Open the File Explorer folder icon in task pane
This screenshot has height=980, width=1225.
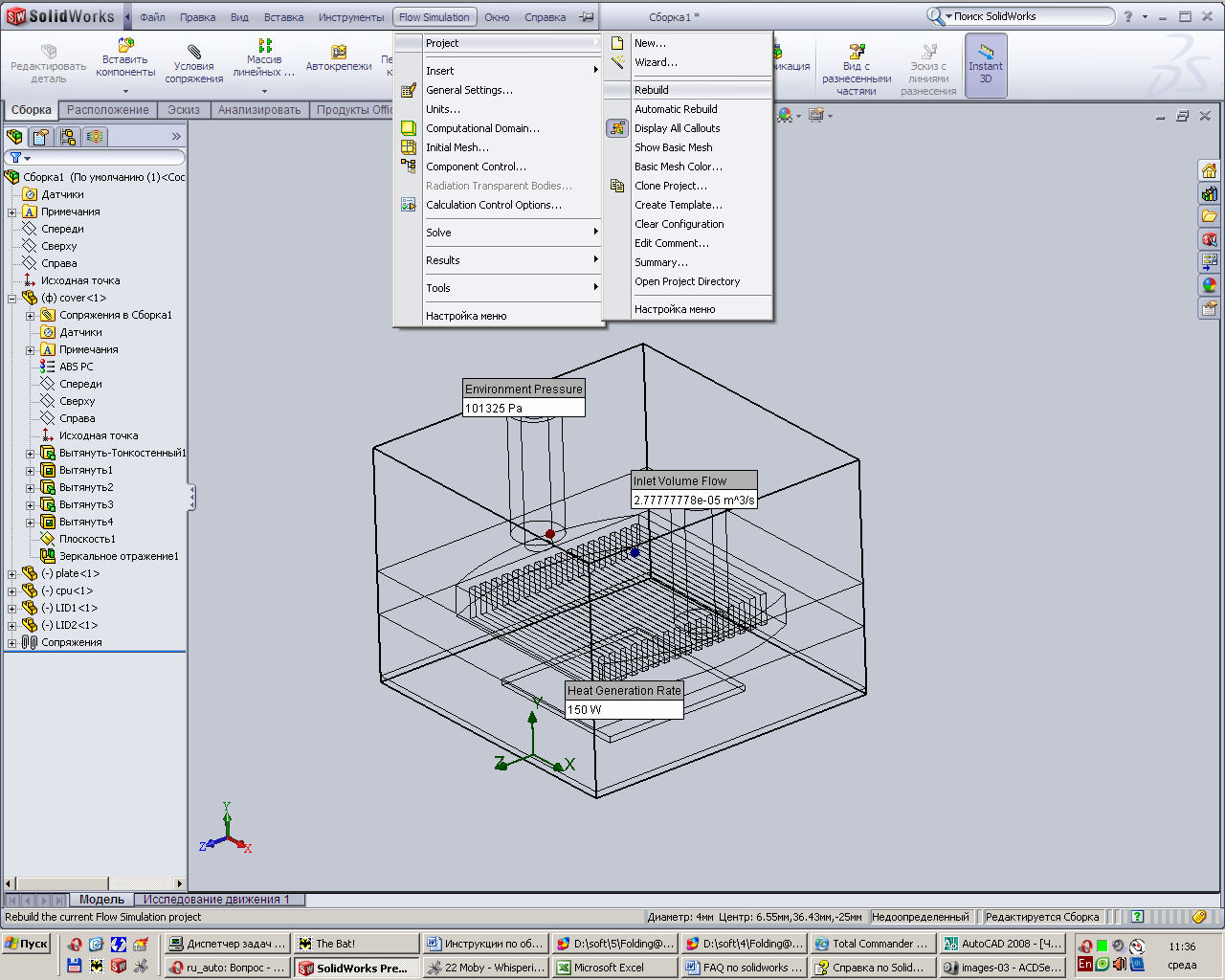[1210, 216]
